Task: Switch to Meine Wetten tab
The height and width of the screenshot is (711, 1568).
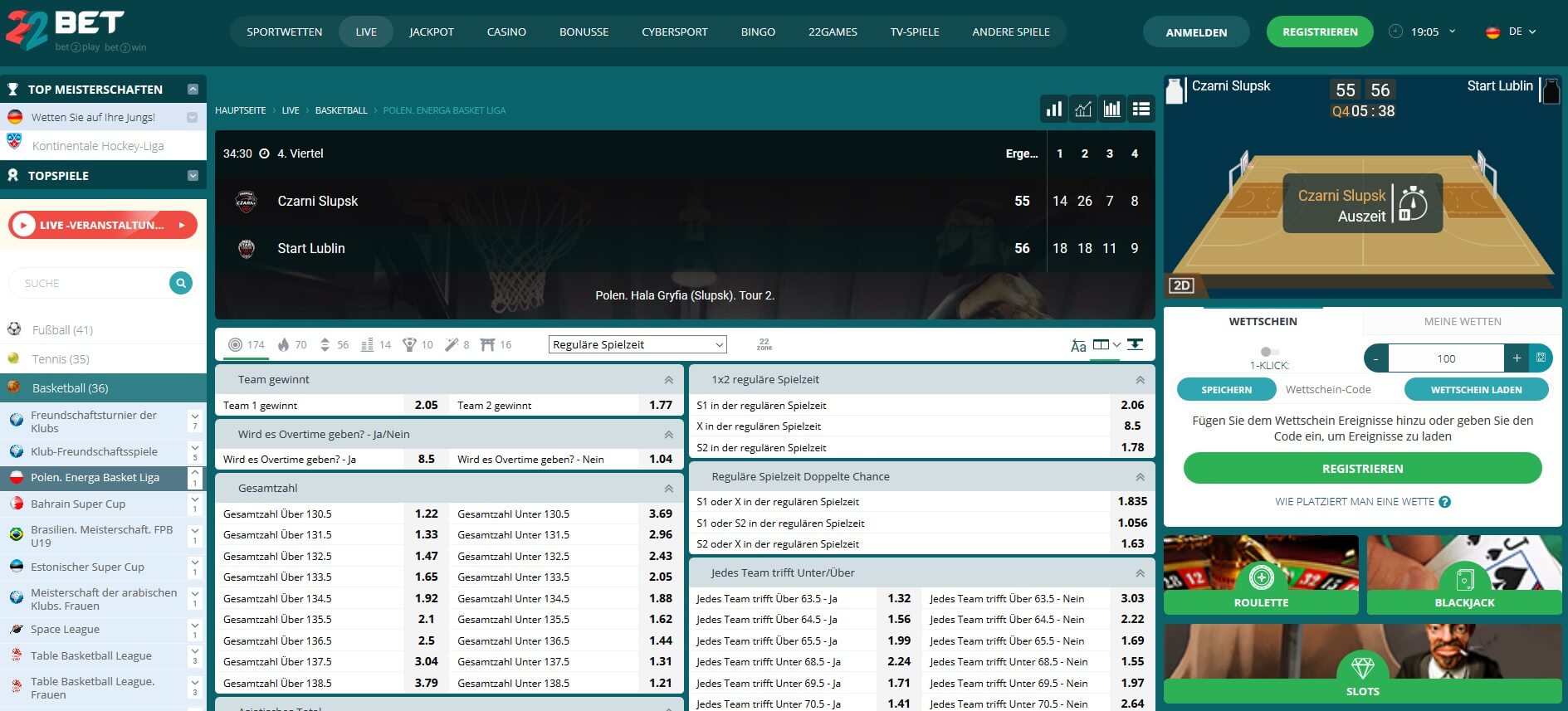Action: click(1463, 321)
